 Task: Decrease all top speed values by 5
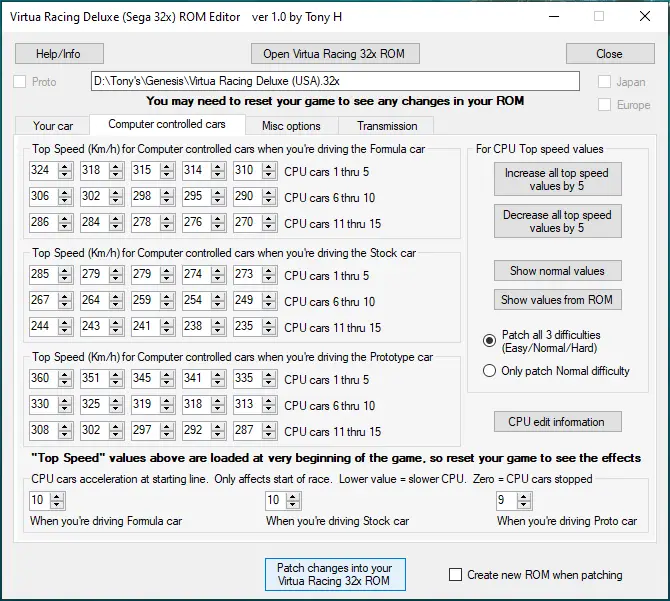pos(558,221)
